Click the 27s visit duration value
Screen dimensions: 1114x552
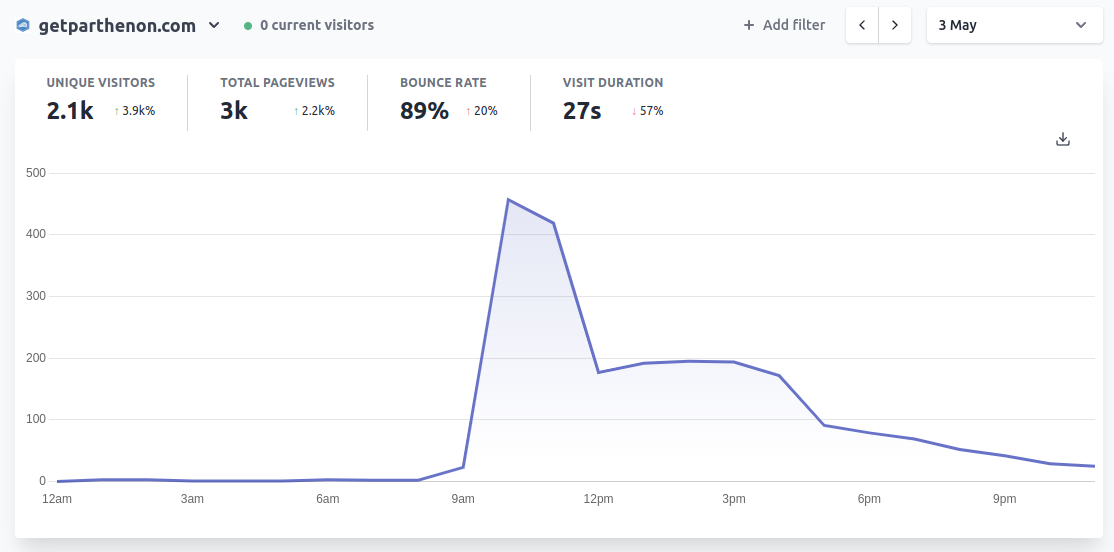coord(582,111)
